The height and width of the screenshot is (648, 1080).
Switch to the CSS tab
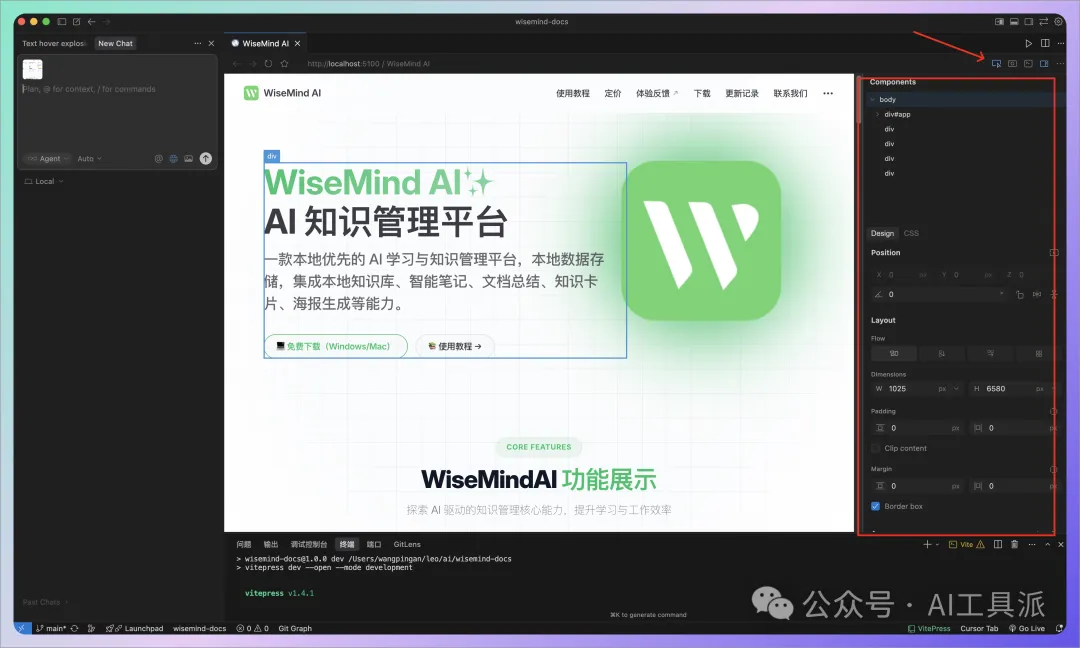tap(911, 233)
